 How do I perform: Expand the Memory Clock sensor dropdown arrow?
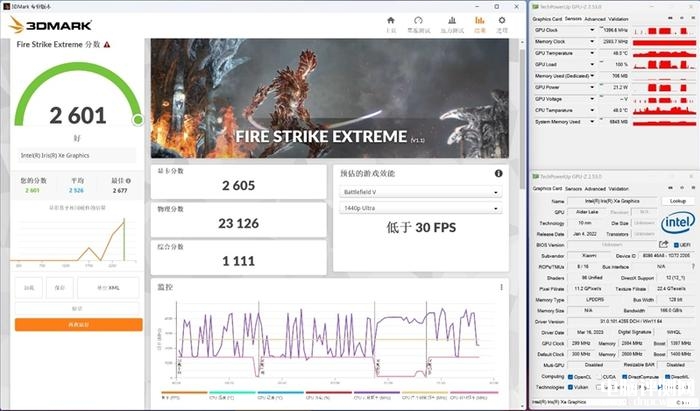592,42
